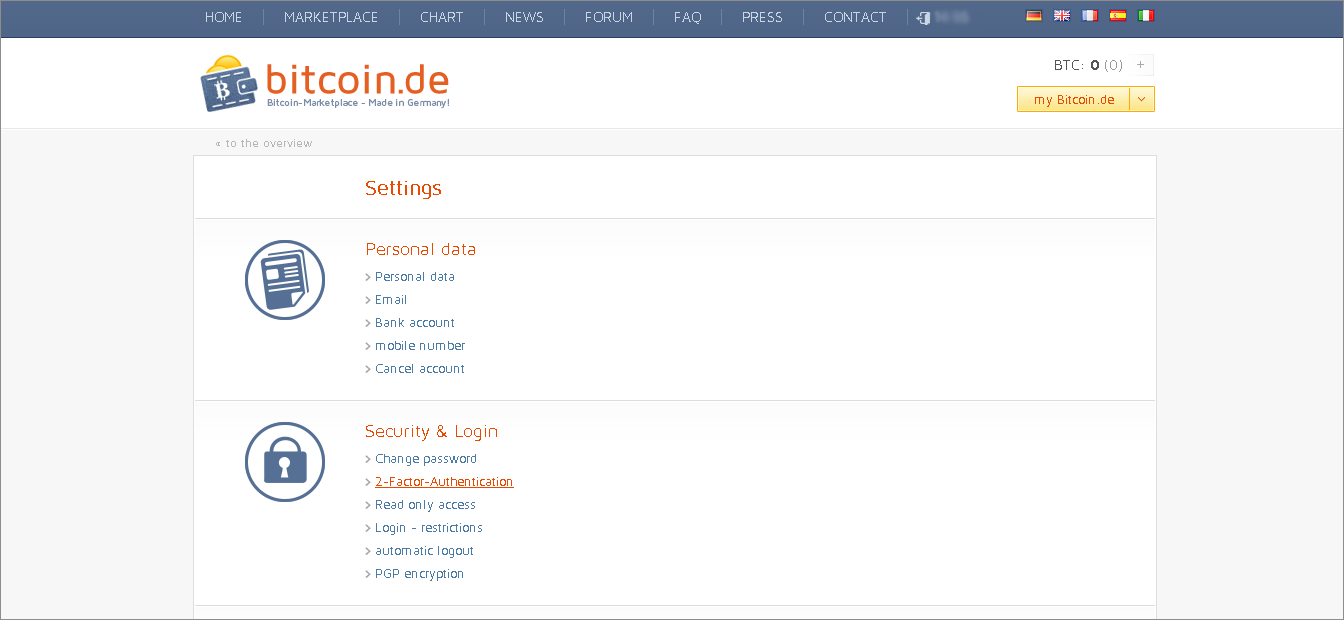
Task: Select the UK flag for English
Action: pyautogui.click(x=1062, y=16)
